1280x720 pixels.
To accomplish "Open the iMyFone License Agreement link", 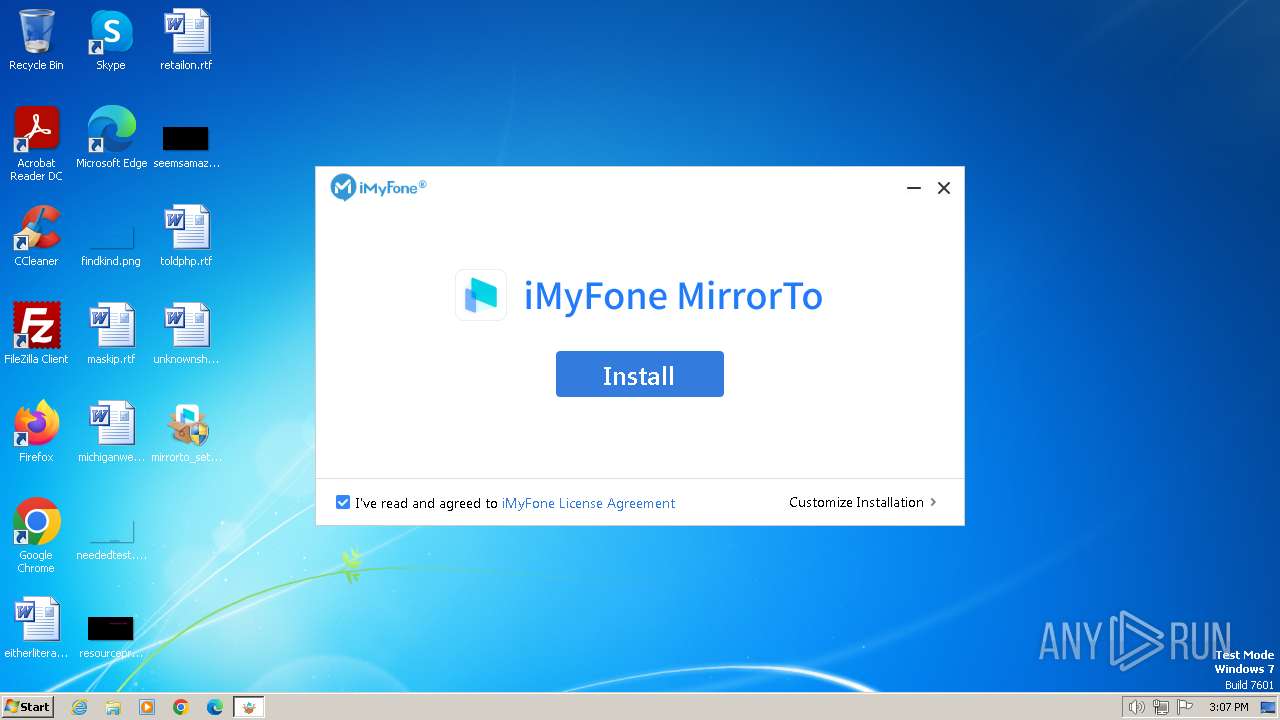I will point(588,503).
